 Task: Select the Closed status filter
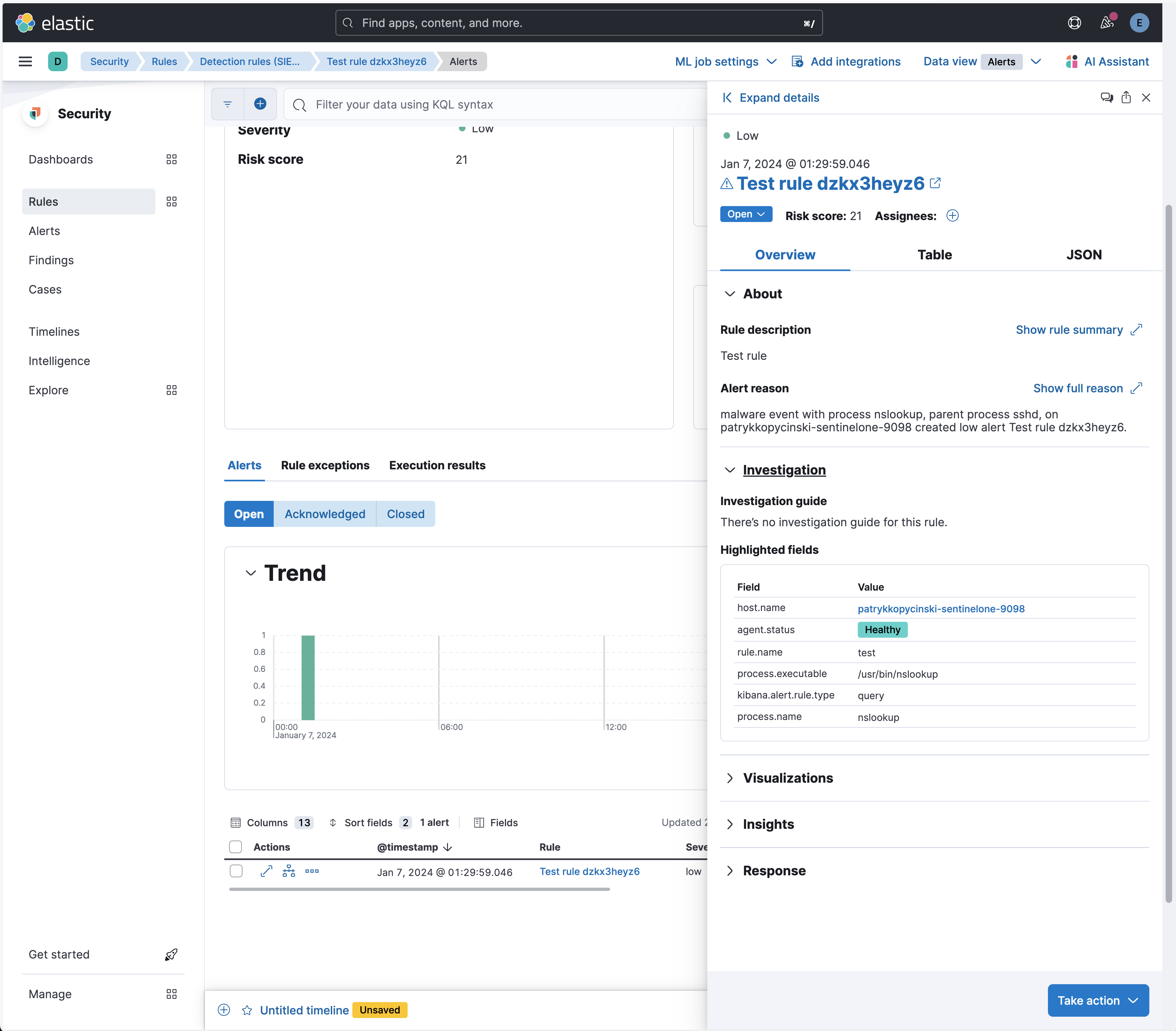tap(406, 514)
